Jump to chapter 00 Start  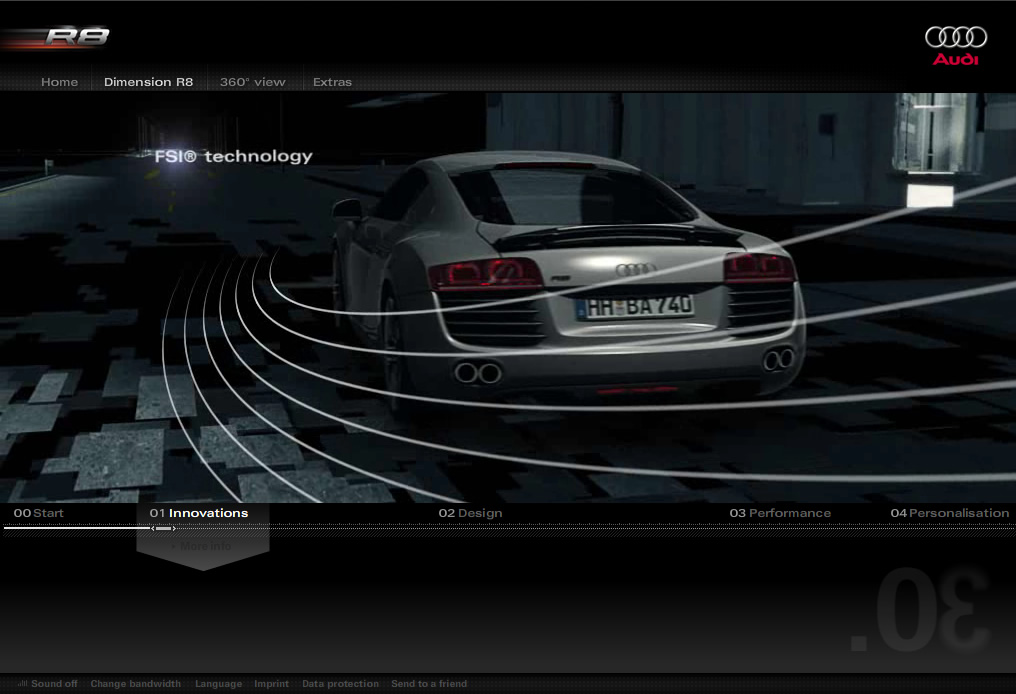(39, 513)
